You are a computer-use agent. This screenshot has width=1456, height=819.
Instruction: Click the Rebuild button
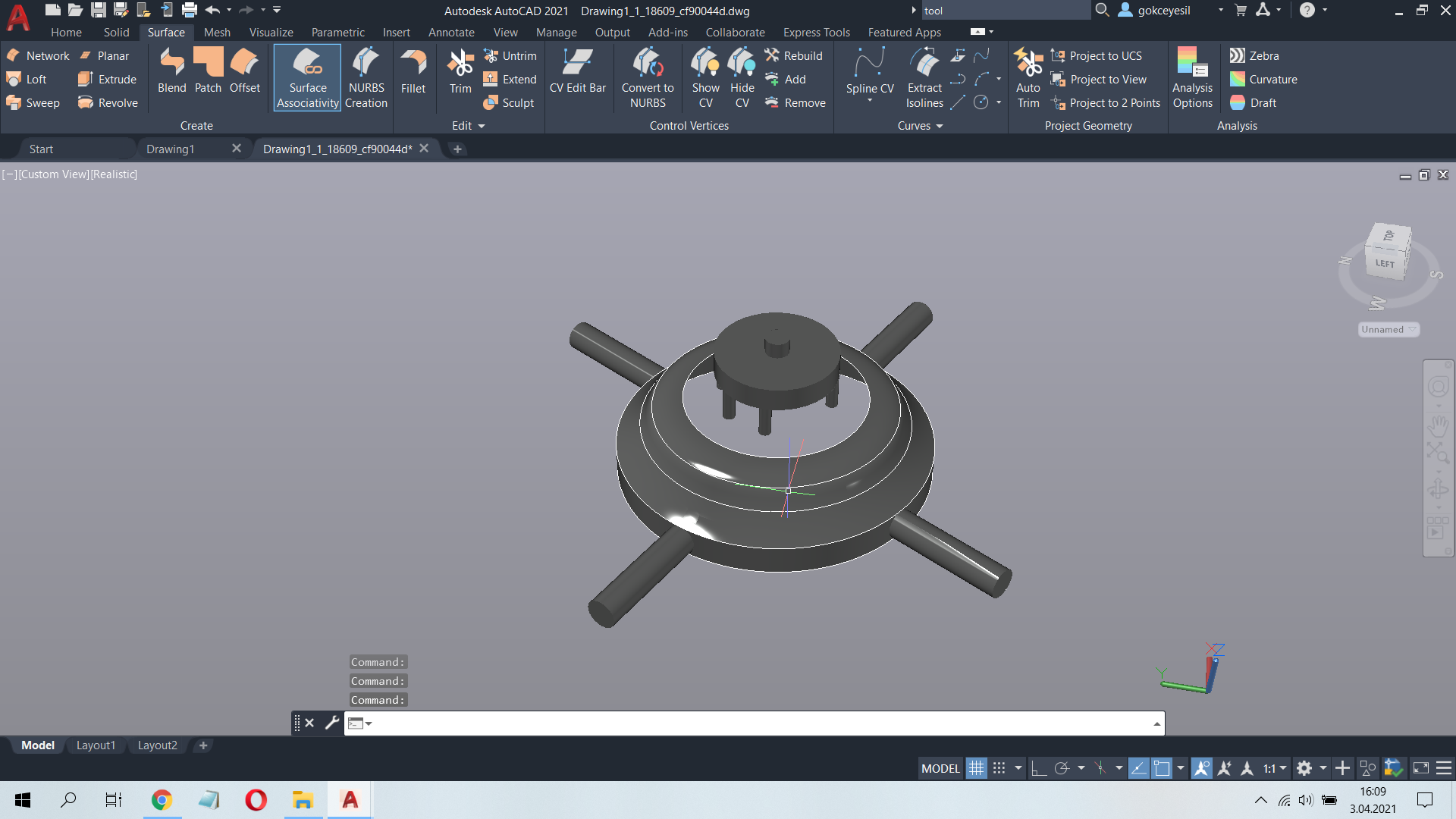pos(793,55)
